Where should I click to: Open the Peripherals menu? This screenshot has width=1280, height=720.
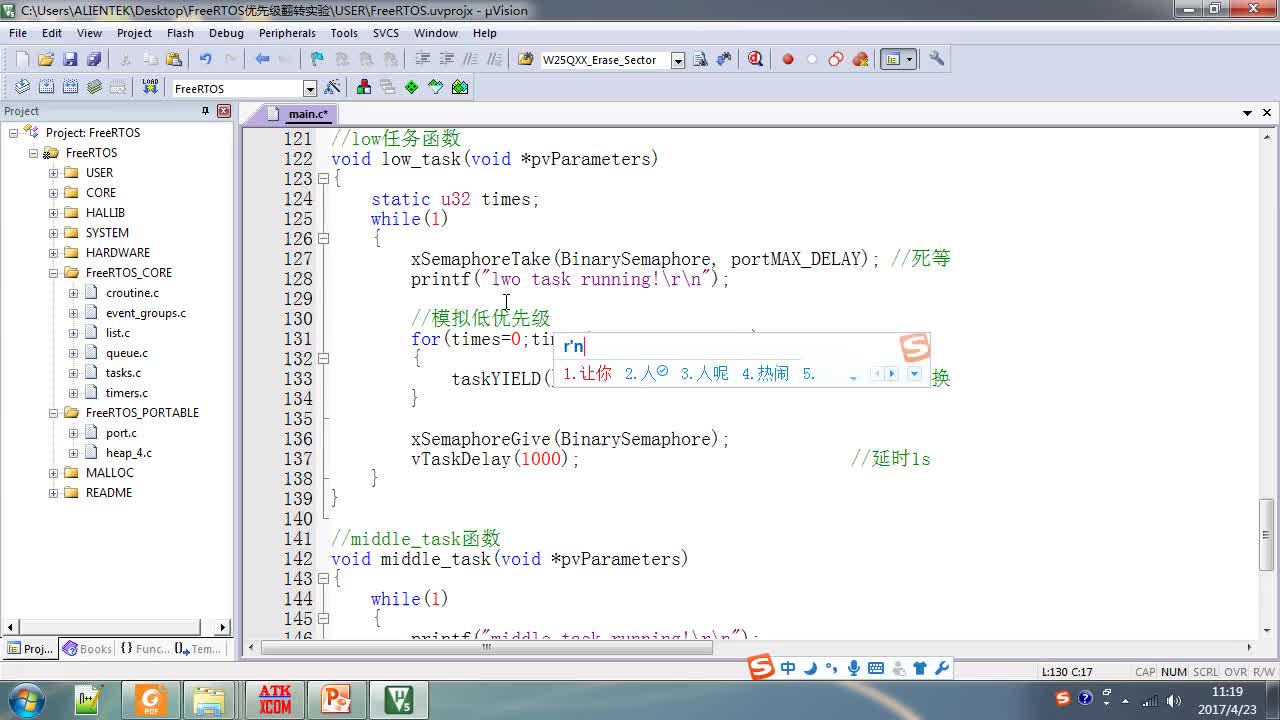pos(287,33)
